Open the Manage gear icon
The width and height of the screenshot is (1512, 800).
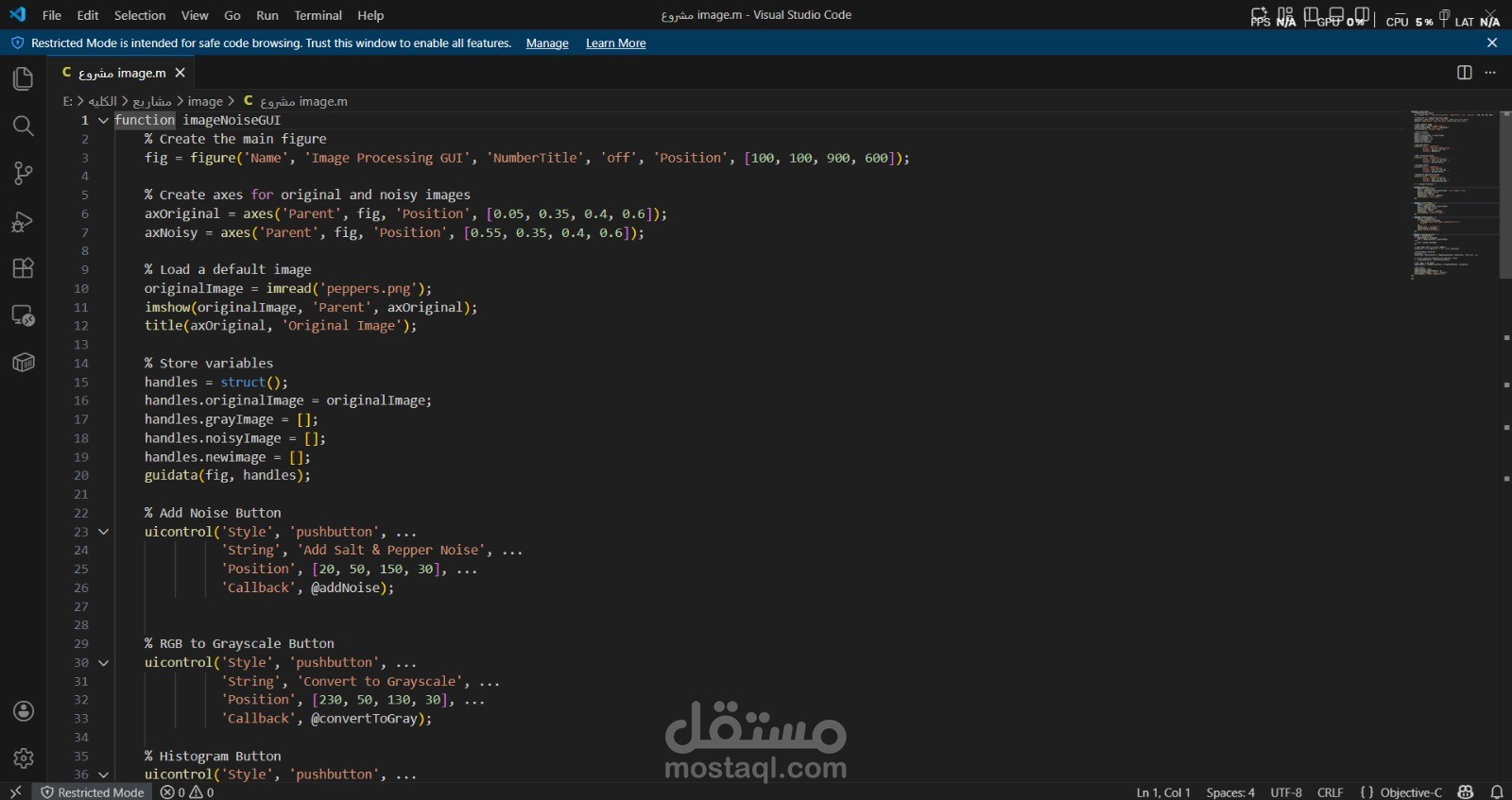click(x=24, y=757)
